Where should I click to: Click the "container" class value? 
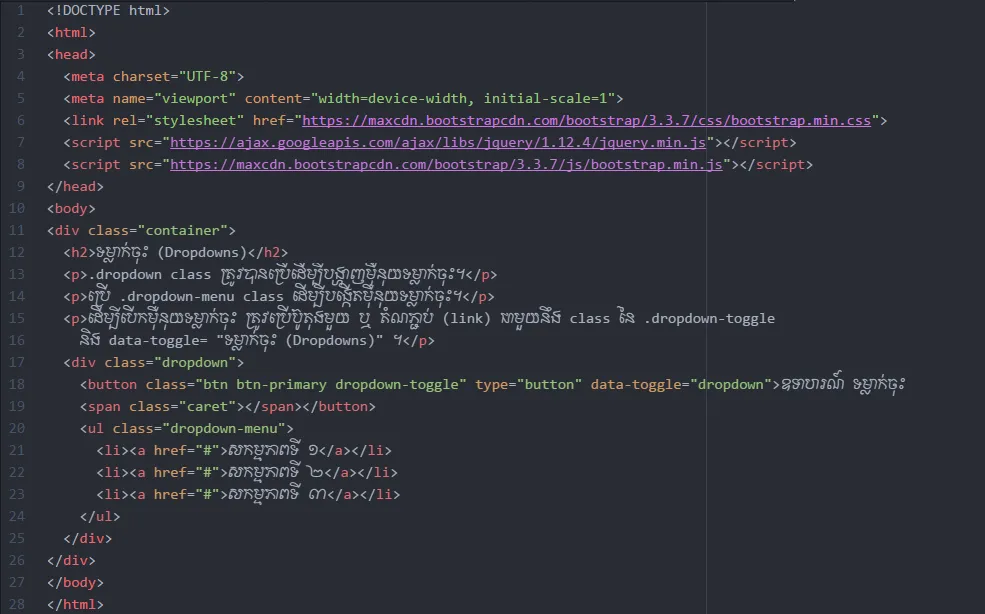click(x=183, y=230)
